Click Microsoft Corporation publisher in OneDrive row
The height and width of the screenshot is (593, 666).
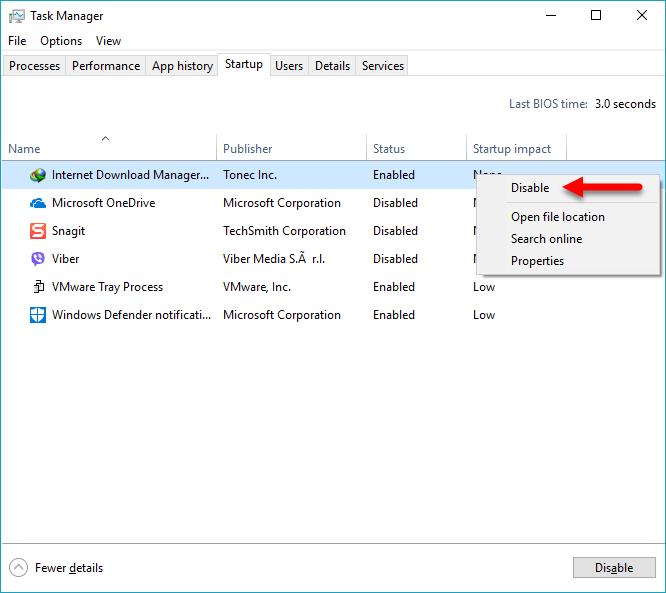click(282, 203)
